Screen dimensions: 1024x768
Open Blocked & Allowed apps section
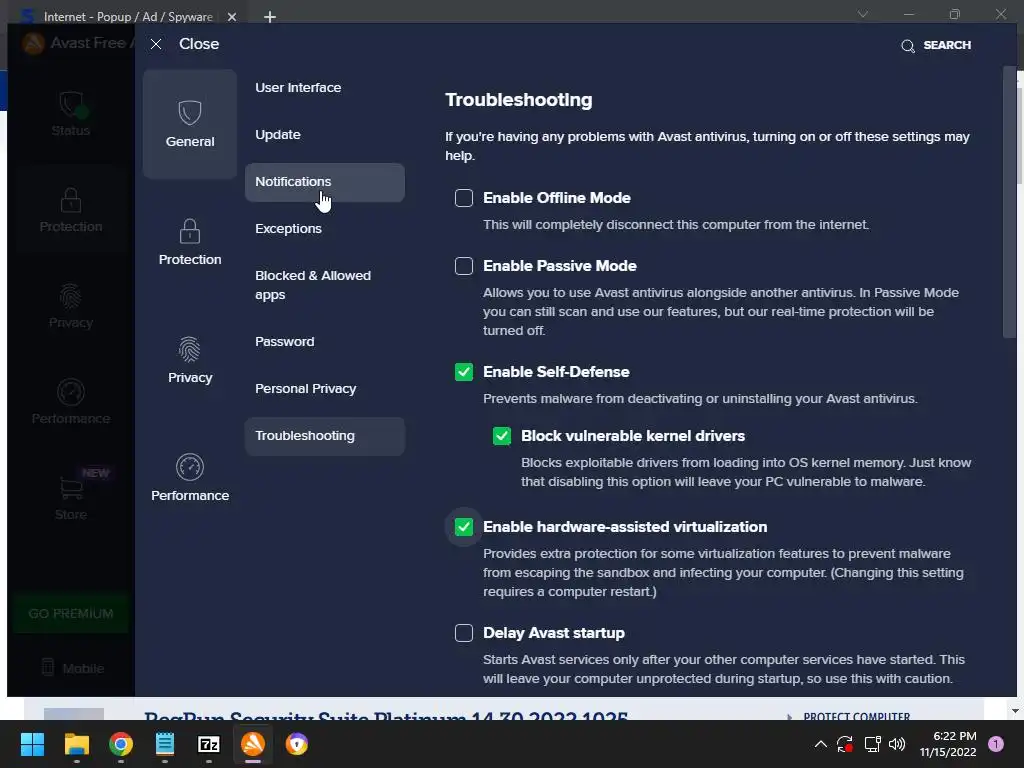(325, 285)
